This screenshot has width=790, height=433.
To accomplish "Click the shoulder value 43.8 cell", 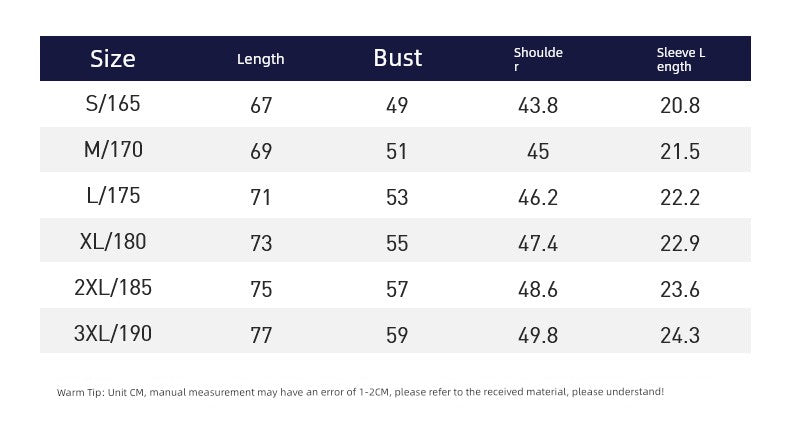I will 538,105.
